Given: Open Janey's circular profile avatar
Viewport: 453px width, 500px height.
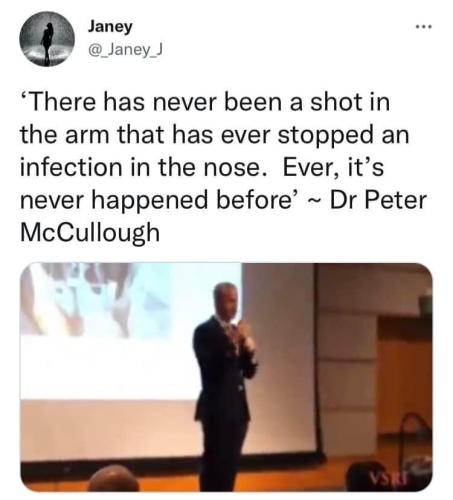Looking at the screenshot, I should point(47,39).
